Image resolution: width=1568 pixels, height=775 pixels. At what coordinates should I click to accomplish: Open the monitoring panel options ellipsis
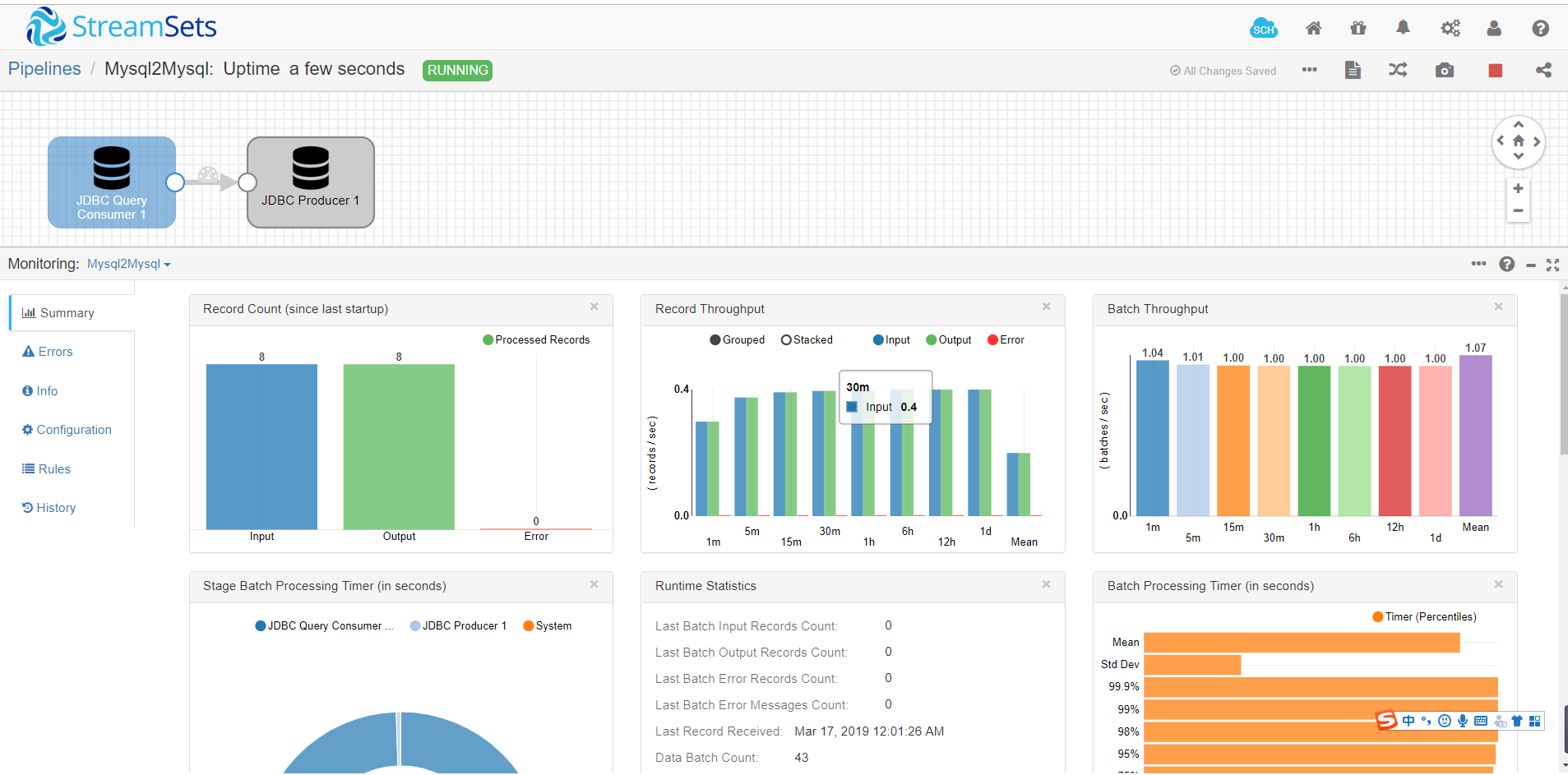coord(1478,264)
